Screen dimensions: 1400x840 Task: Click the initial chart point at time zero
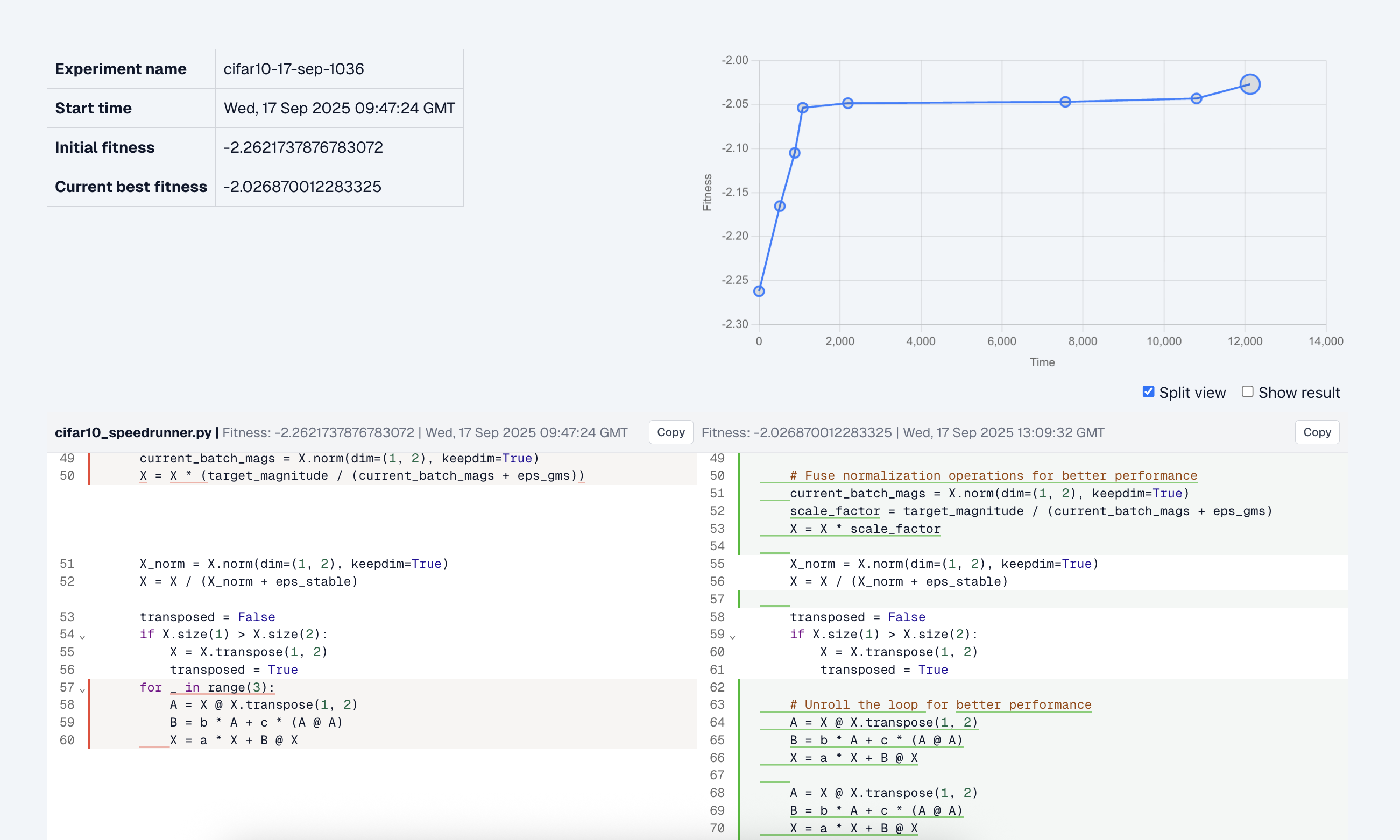coord(759,291)
